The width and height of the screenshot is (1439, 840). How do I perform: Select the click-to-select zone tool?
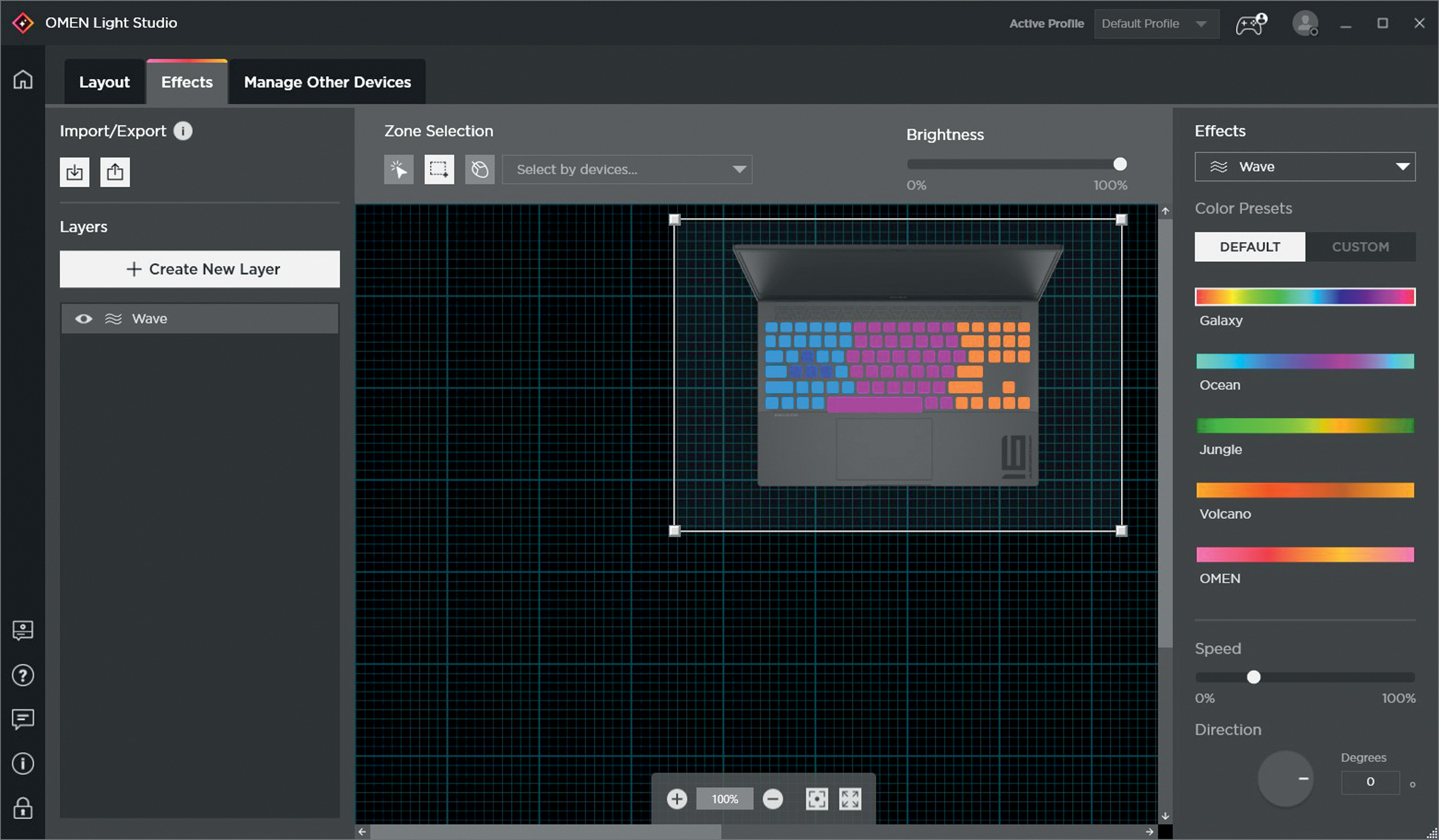coord(399,169)
